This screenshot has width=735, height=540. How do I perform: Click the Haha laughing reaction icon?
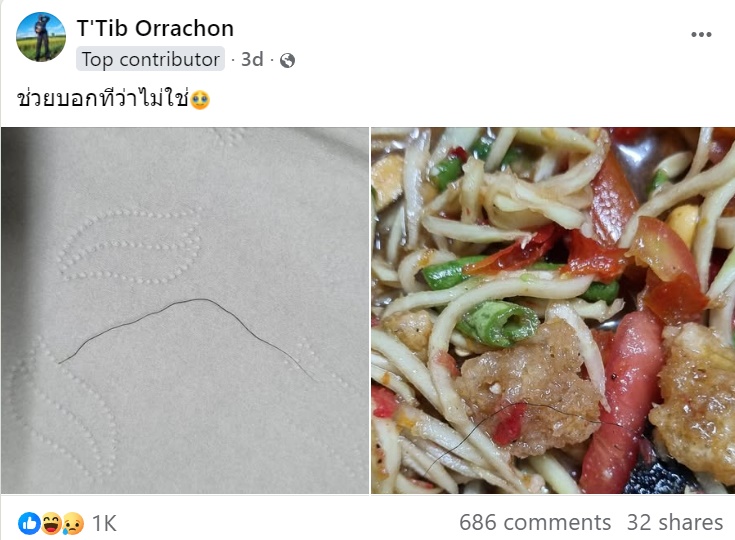click(51, 524)
